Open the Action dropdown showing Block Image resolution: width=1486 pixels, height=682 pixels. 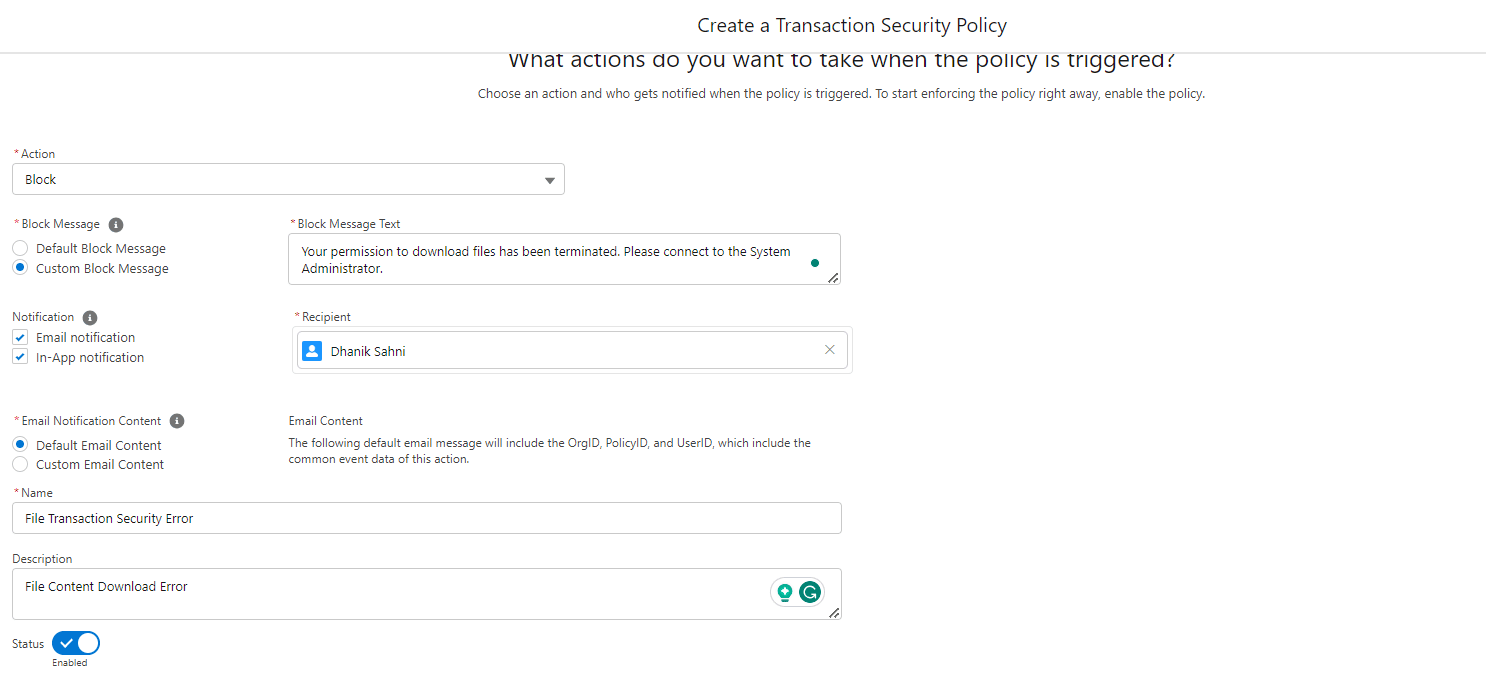(x=288, y=180)
